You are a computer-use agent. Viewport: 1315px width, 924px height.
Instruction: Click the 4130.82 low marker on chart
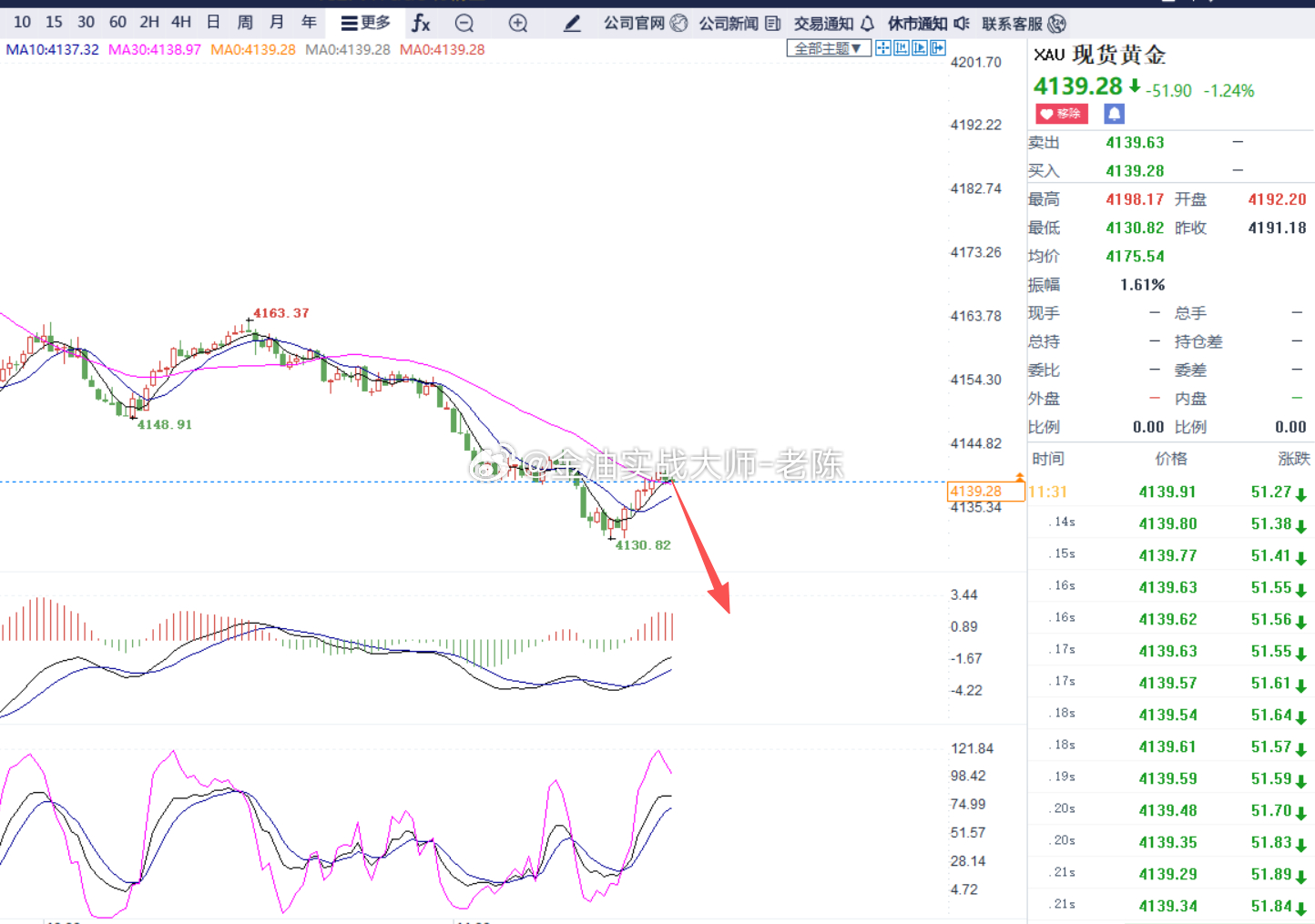coord(643,545)
